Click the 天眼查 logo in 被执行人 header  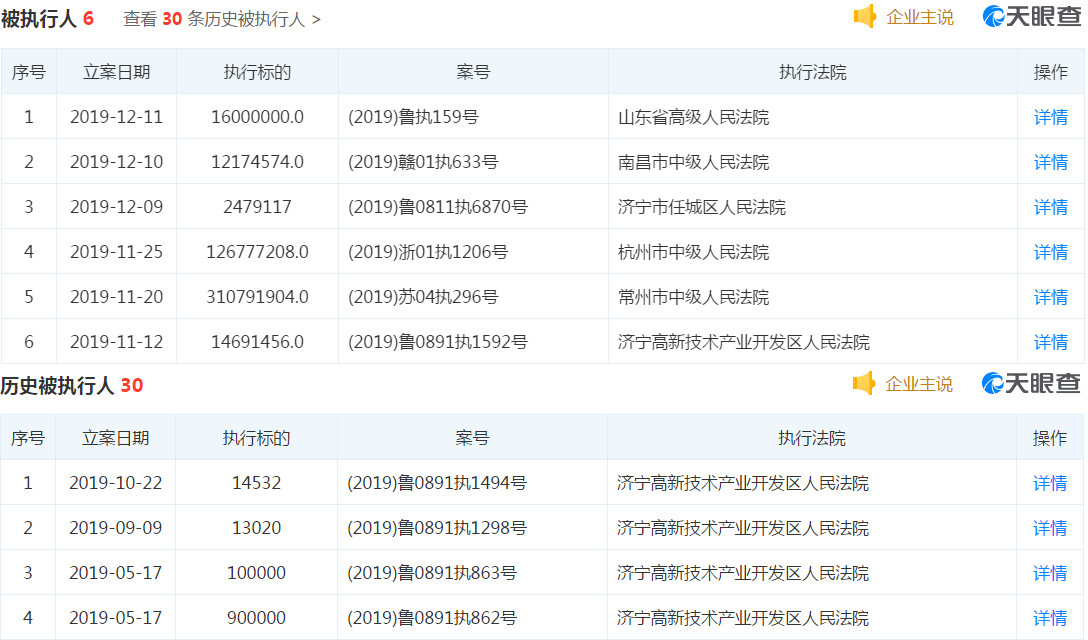pos(1031,17)
